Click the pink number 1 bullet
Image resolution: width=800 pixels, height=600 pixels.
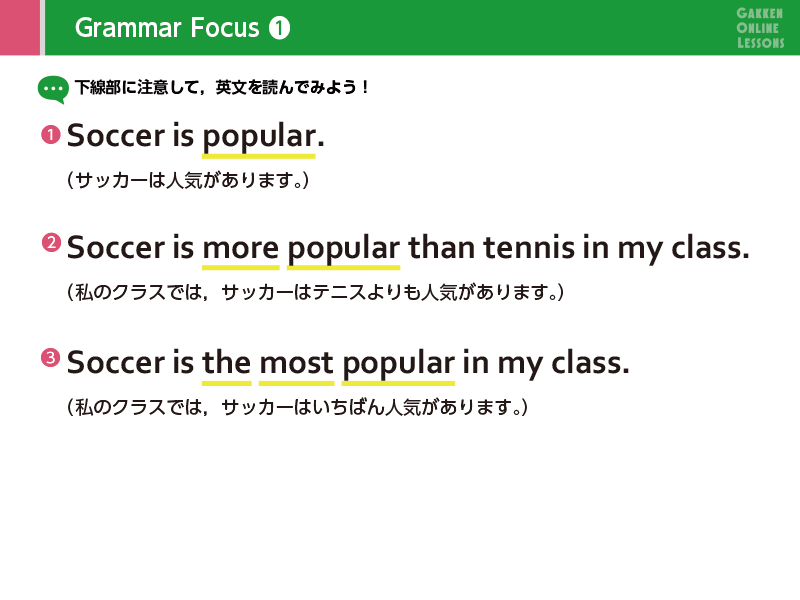click(x=51, y=135)
